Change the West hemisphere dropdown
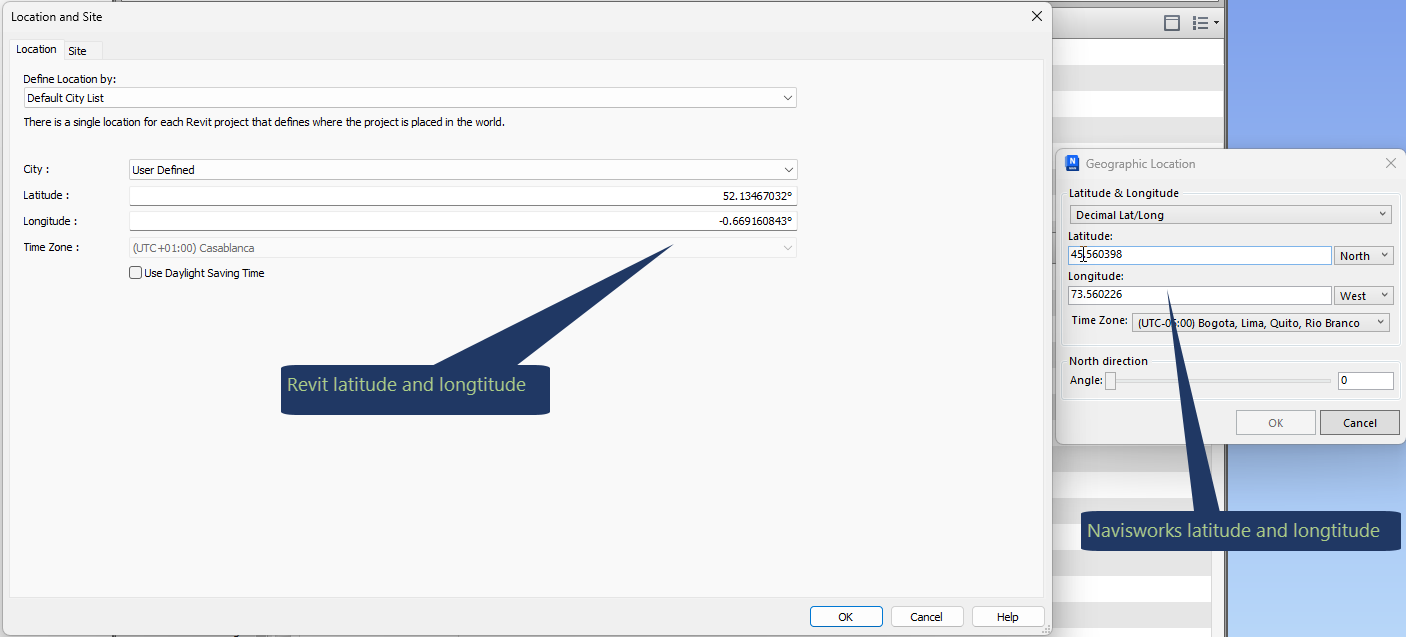The image size is (1406, 637). [x=1364, y=296]
